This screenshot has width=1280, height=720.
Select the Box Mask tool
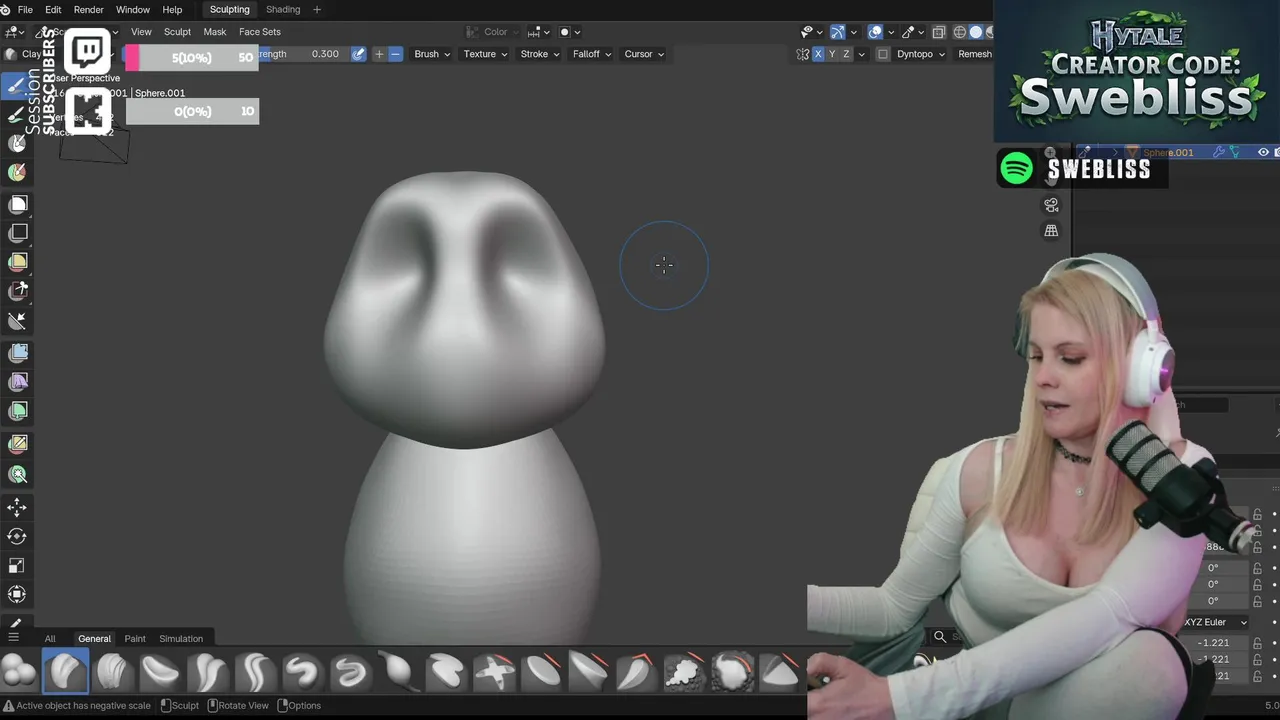(x=17, y=204)
